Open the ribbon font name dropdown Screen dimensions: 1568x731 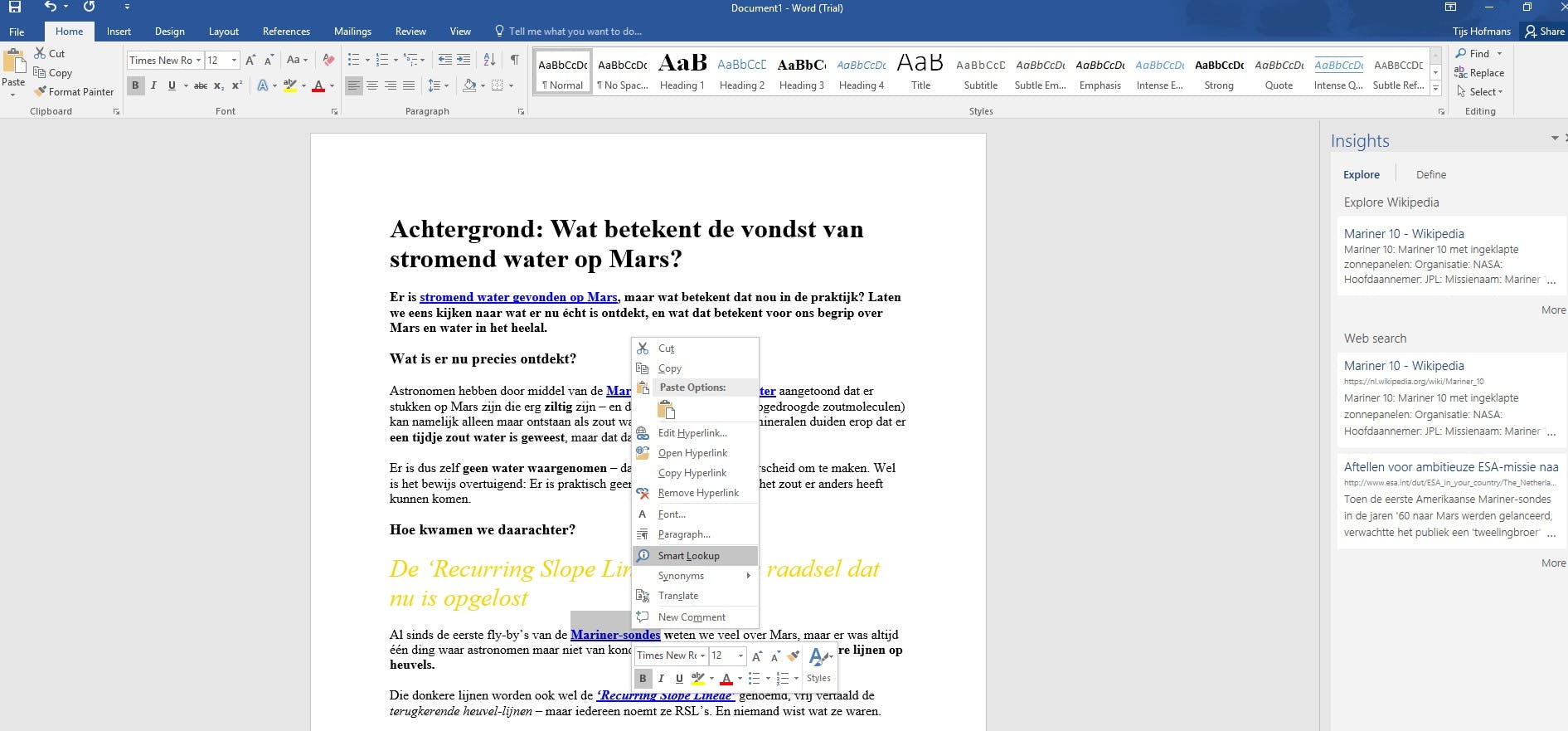point(199,61)
